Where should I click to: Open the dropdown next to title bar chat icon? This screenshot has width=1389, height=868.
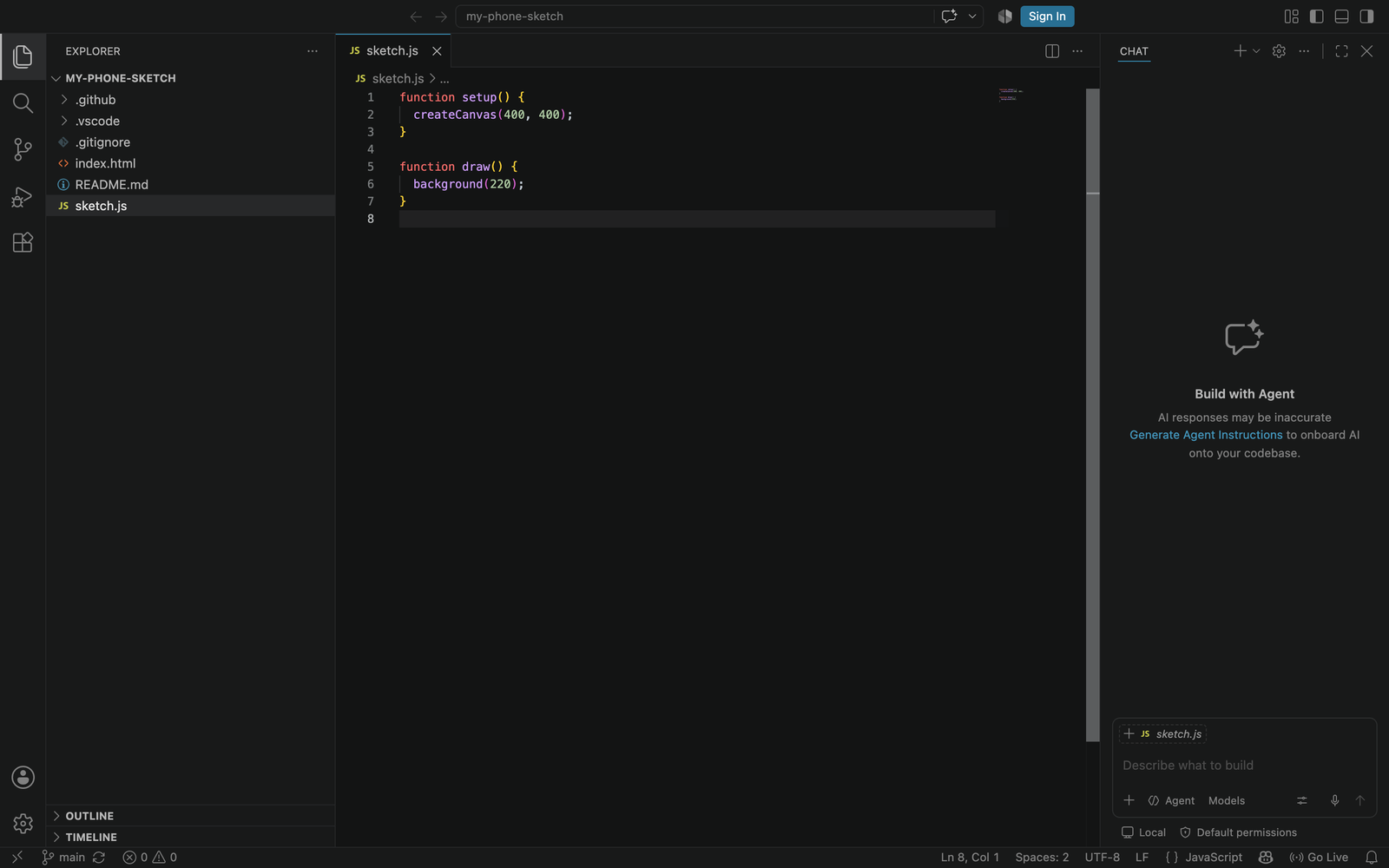[972, 16]
